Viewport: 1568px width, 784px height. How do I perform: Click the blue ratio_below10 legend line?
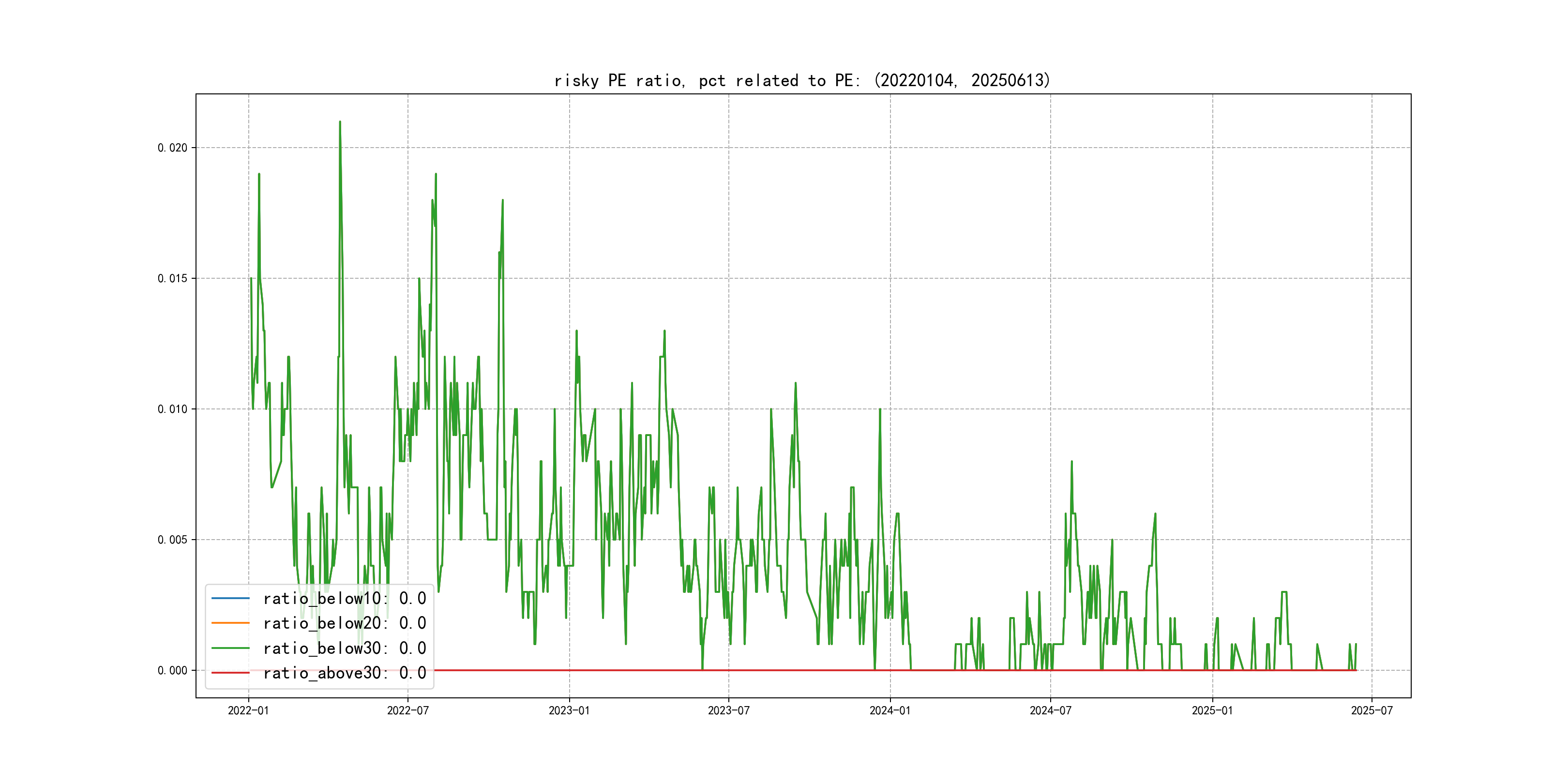230,598
